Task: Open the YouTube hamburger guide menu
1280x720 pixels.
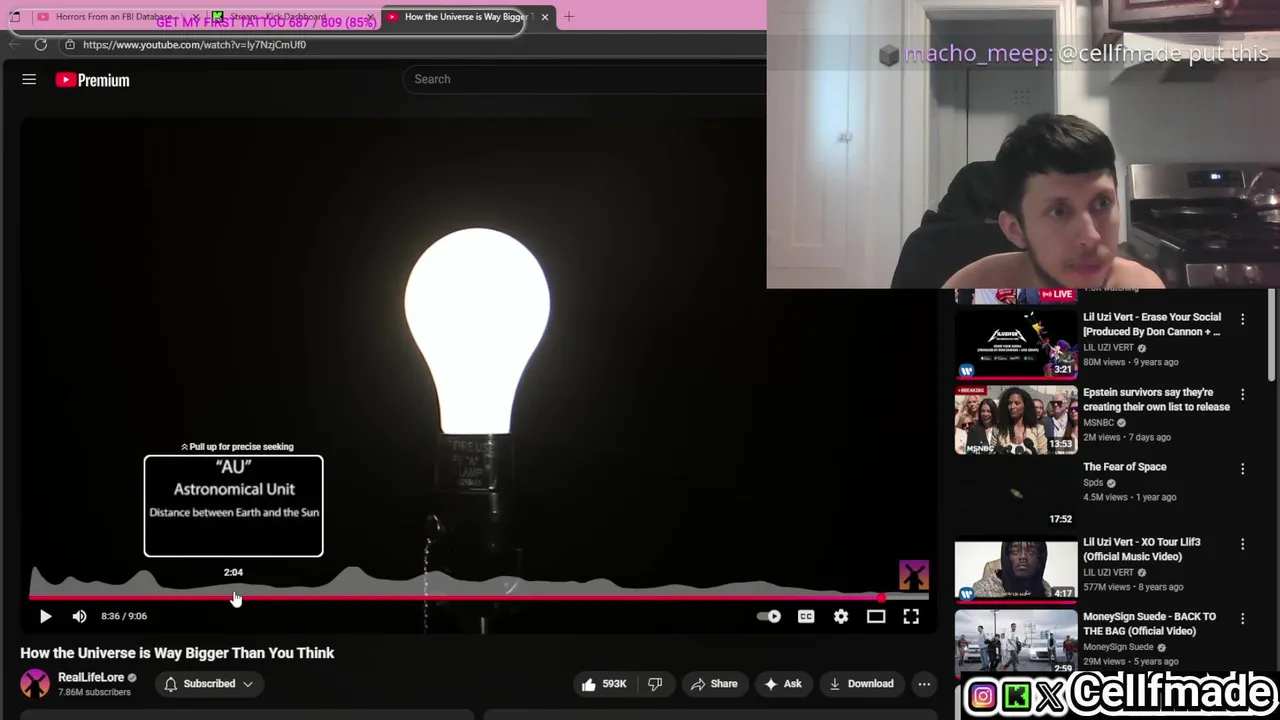Action: [x=29, y=80]
